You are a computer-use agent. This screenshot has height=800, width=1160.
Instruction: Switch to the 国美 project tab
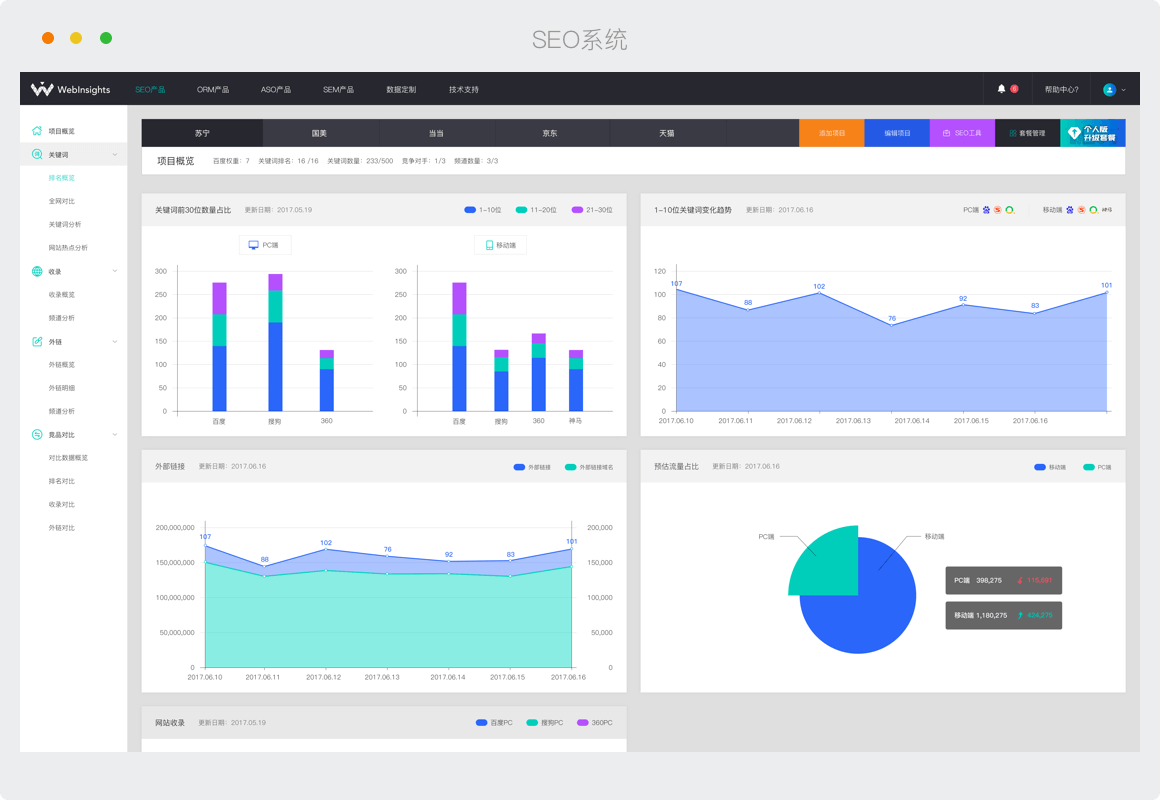pos(319,133)
